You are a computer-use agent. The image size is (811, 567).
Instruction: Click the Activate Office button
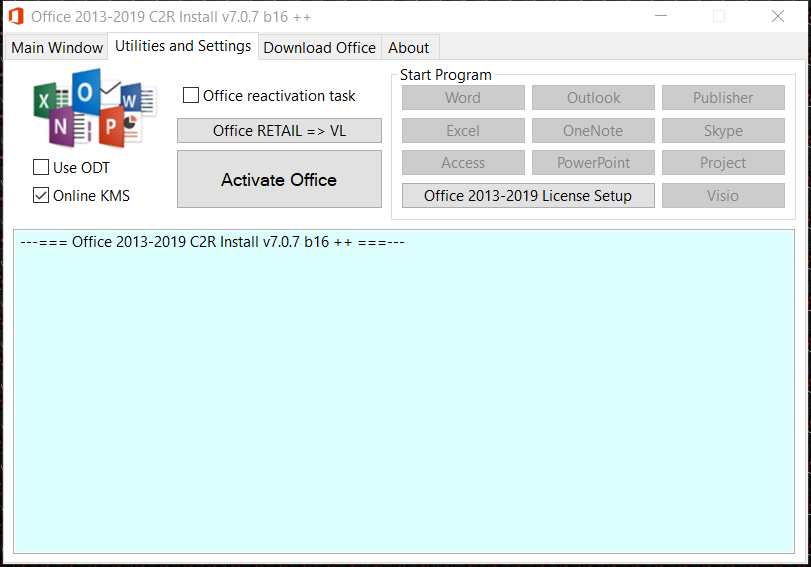coord(279,179)
